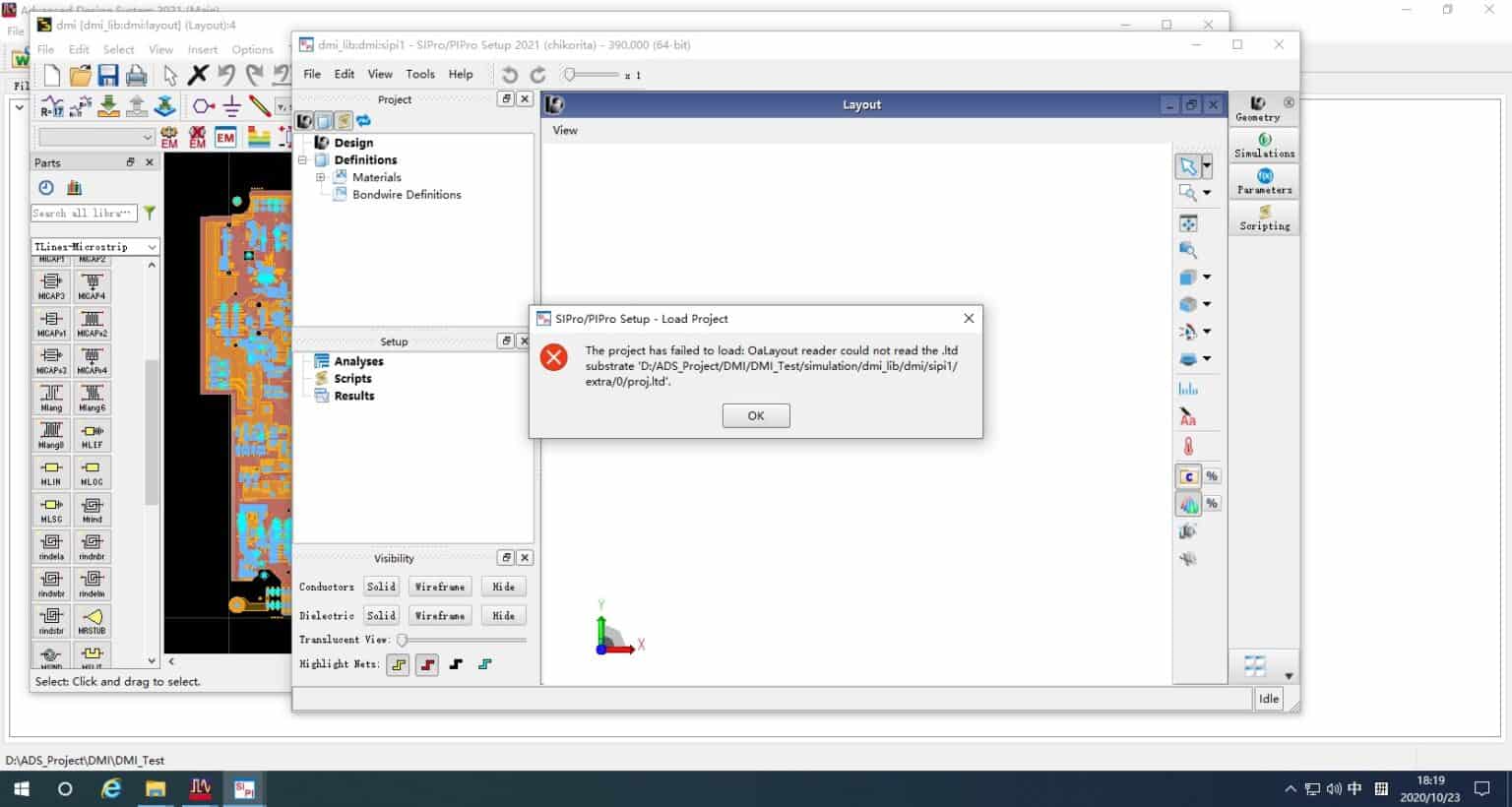Select the MLIN microstrip line part

pos(51,472)
